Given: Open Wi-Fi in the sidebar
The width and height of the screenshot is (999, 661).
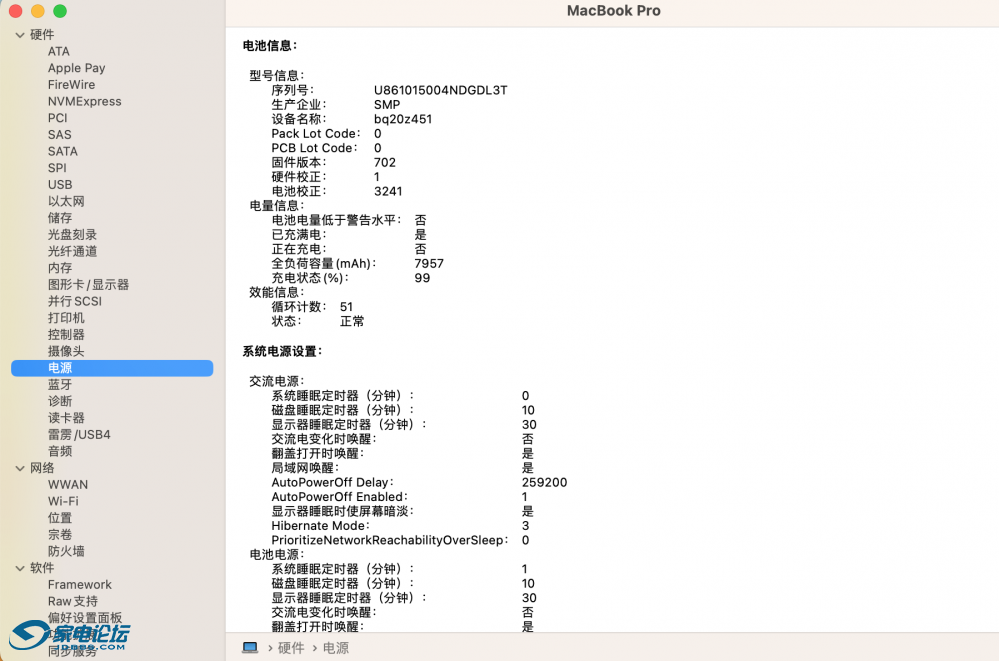Looking at the screenshot, I should (63, 501).
